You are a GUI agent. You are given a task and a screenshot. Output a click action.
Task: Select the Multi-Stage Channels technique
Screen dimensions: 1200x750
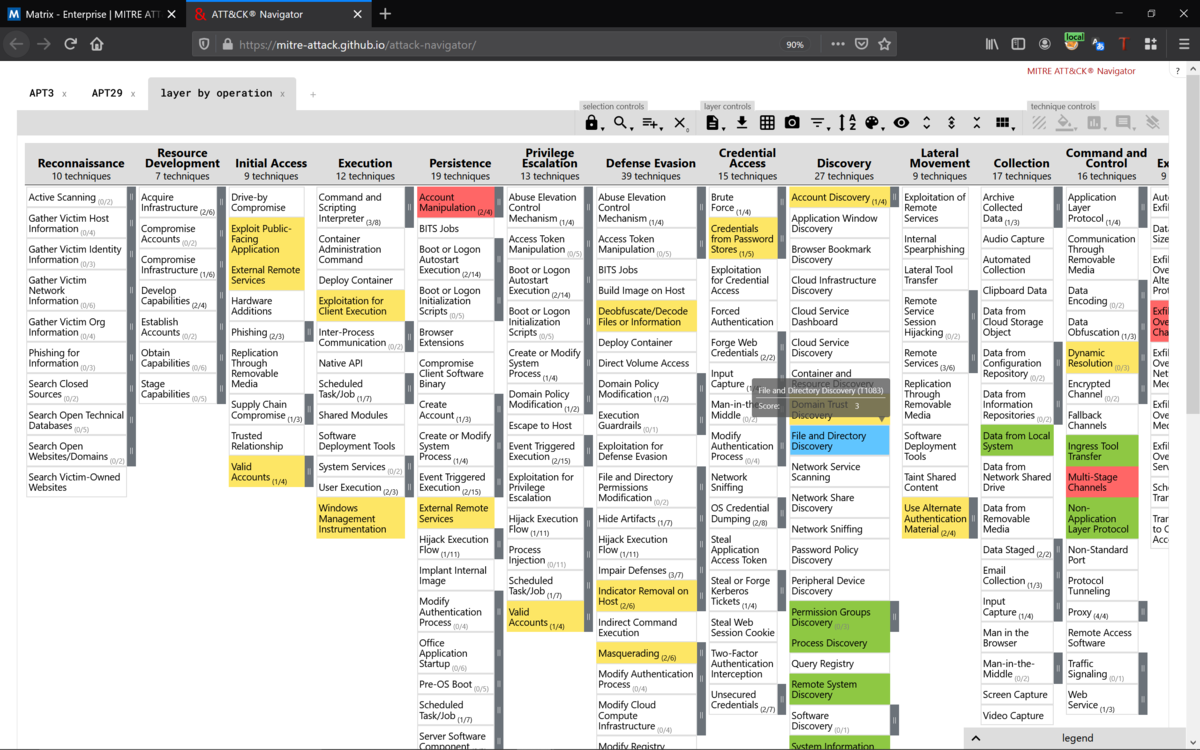[1101, 482]
